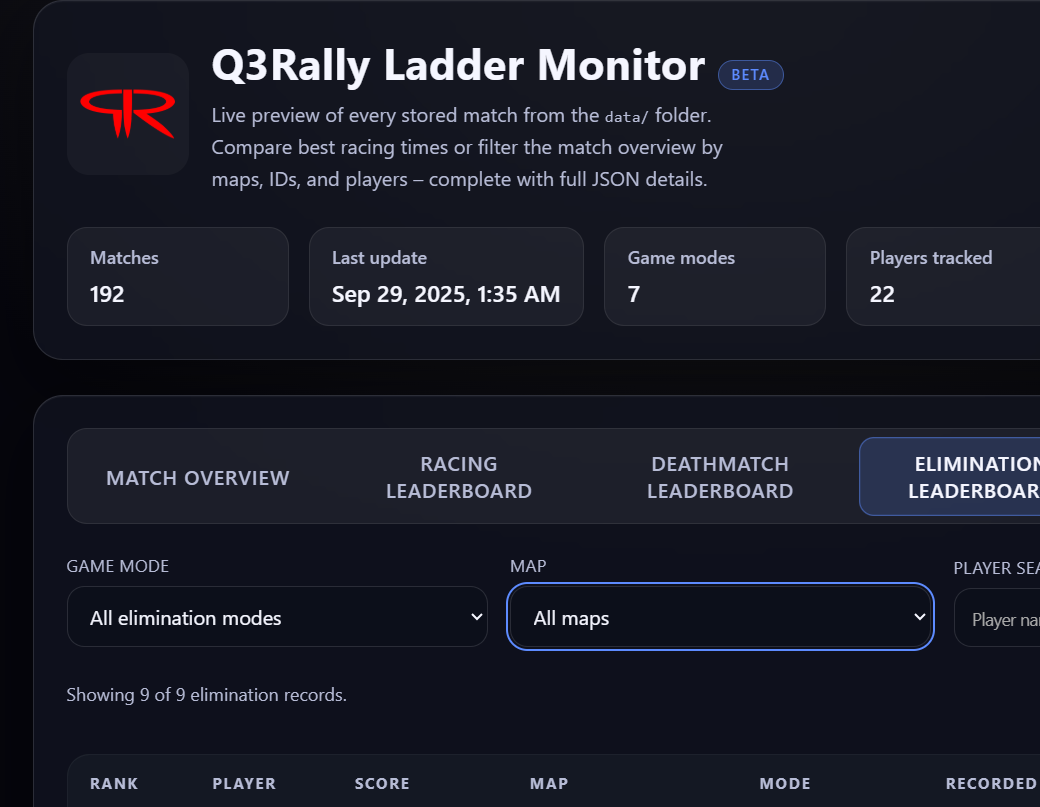Select the Matches stat card showing 192
This screenshot has height=807, width=1040.
(177, 276)
